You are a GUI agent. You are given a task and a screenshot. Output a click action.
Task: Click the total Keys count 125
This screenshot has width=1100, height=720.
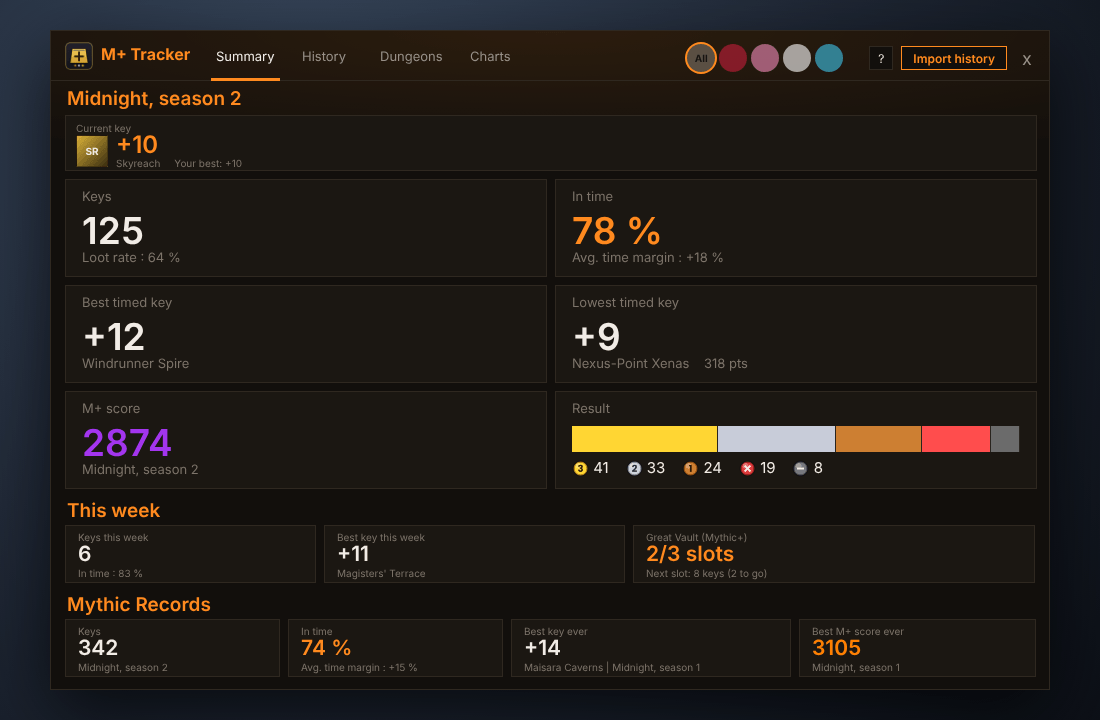(x=112, y=231)
